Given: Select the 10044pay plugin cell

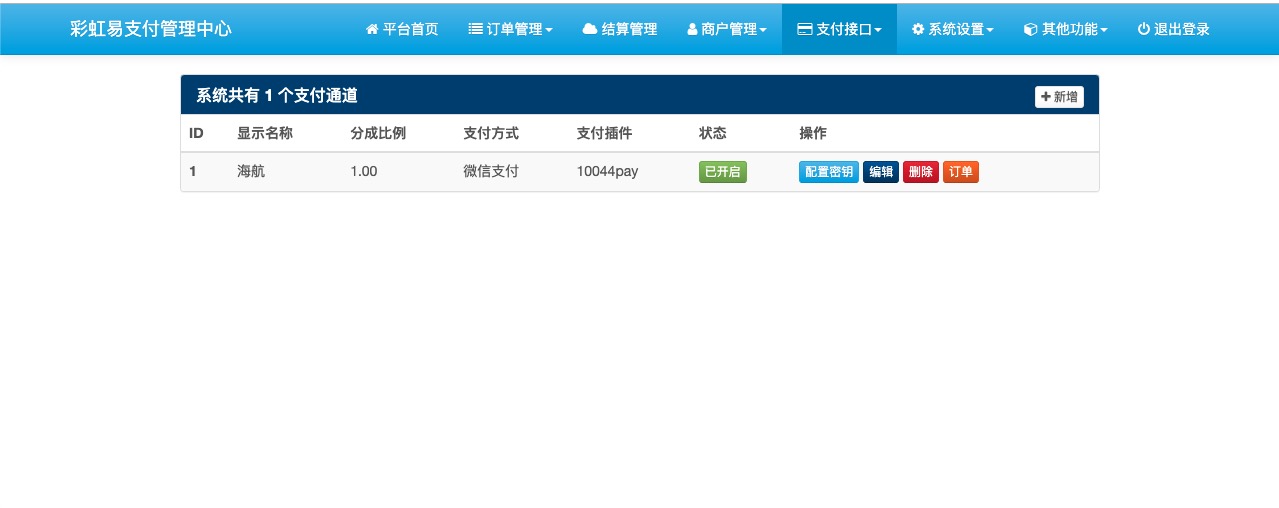Looking at the screenshot, I should [608, 171].
